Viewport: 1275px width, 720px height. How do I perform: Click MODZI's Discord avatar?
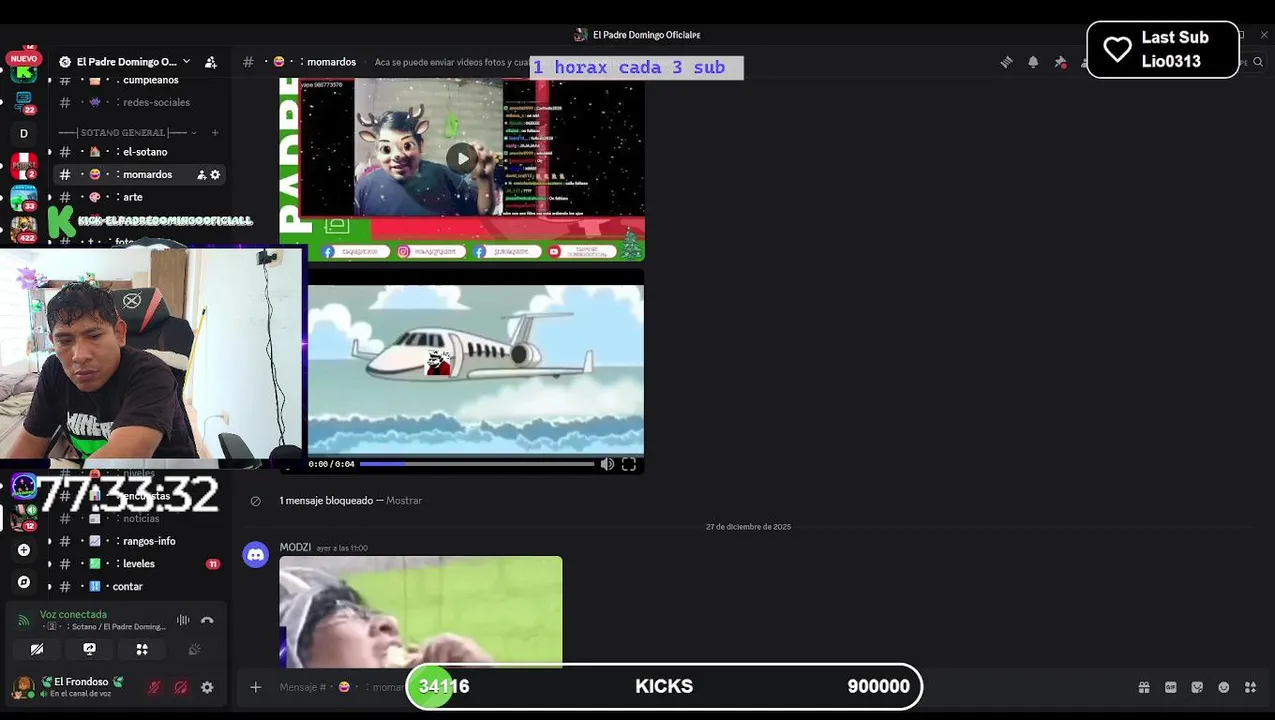[x=256, y=555]
